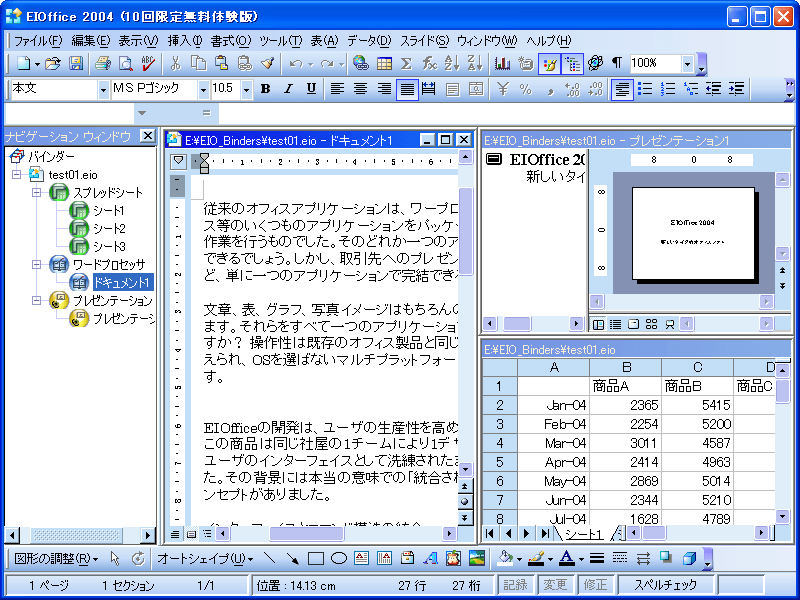This screenshot has width=800, height=600.
Task: Open the style dropdown showing 本文
Action: [104, 90]
